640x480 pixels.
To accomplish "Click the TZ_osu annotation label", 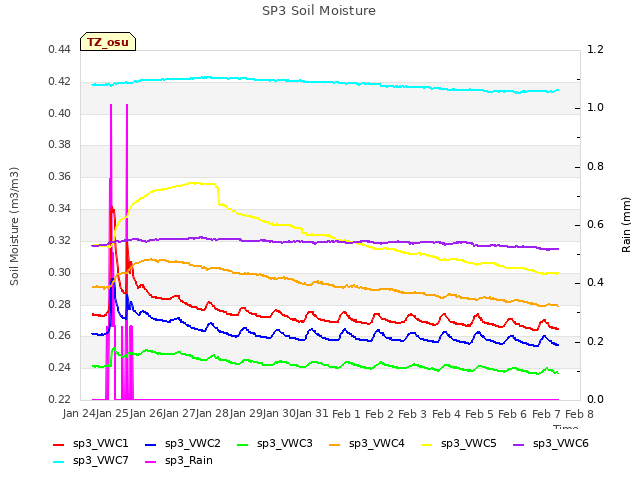I will click(x=108, y=42).
